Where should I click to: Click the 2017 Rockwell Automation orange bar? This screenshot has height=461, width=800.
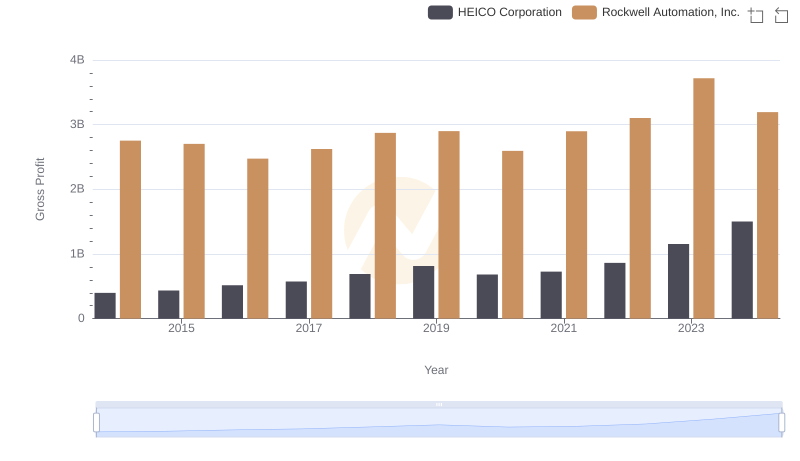click(321, 234)
